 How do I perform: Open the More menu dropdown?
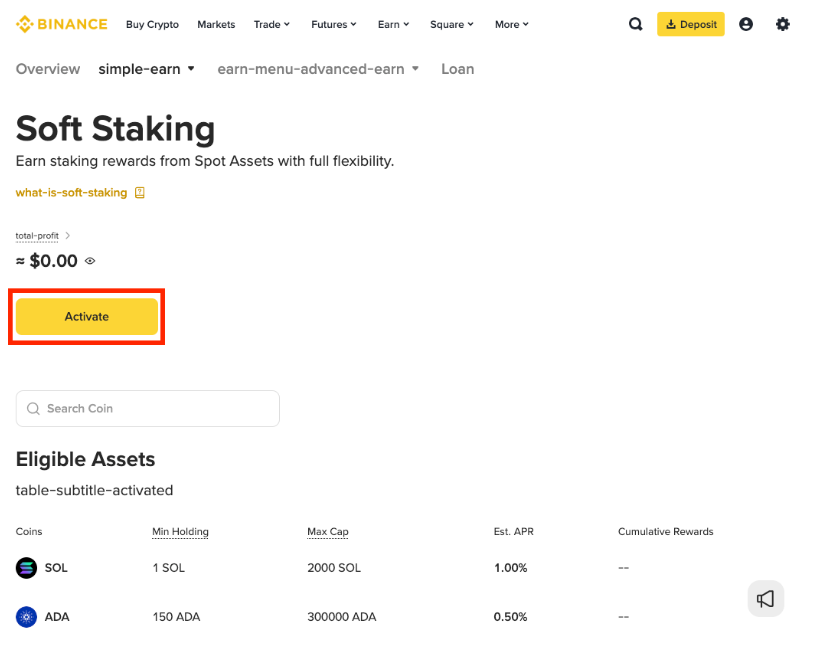coord(512,24)
